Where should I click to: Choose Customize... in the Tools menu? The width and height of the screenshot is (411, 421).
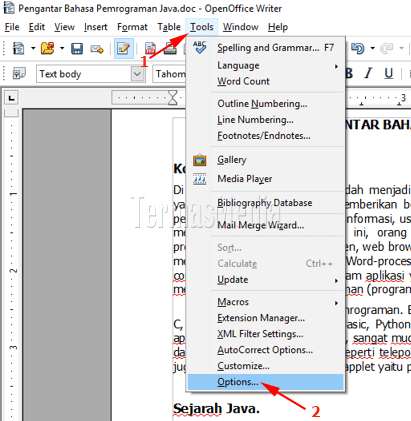click(x=266, y=366)
